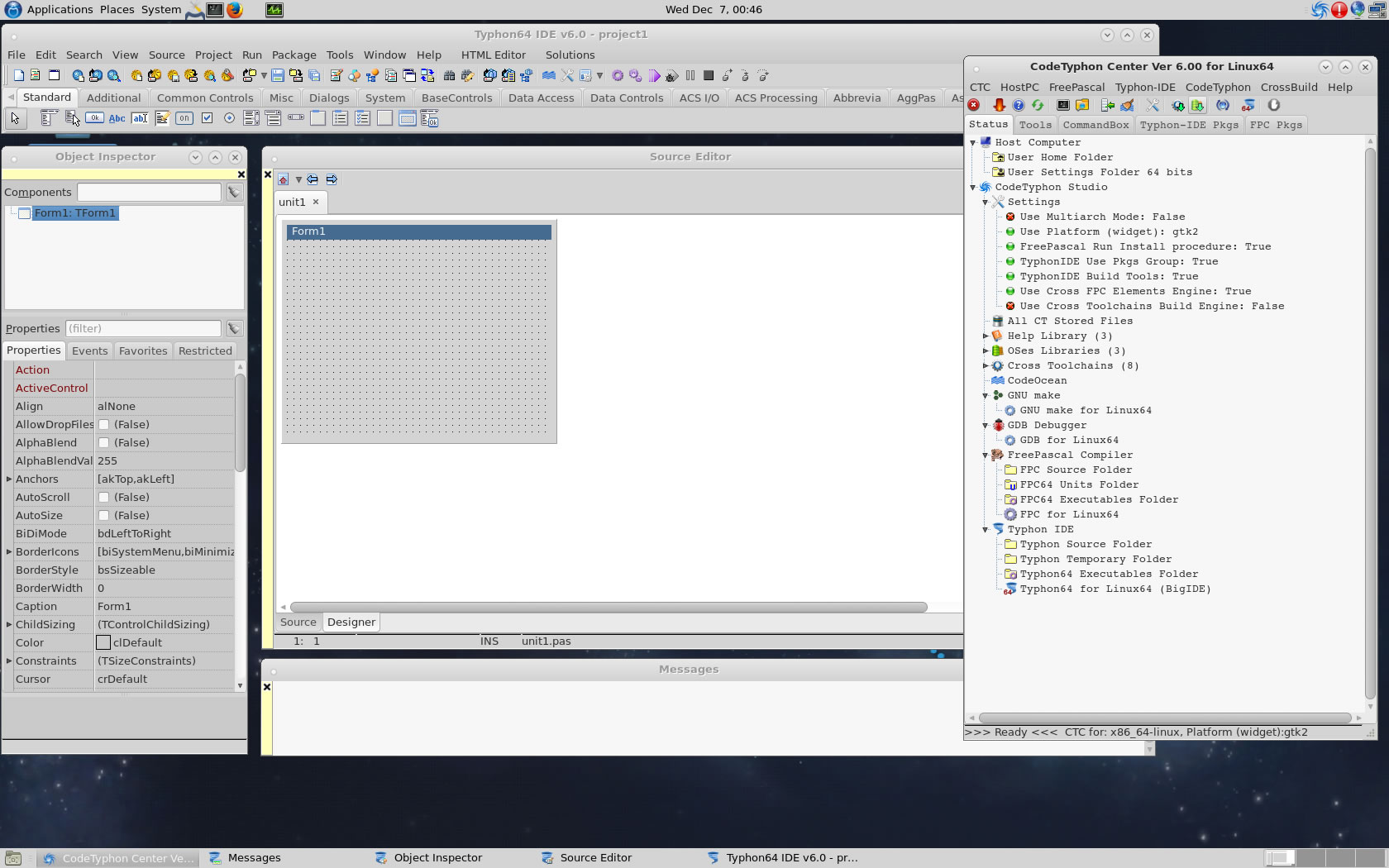Close the unit1 editor tab
This screenshot has height=868, width=1389.
click(x=316, y=202)
